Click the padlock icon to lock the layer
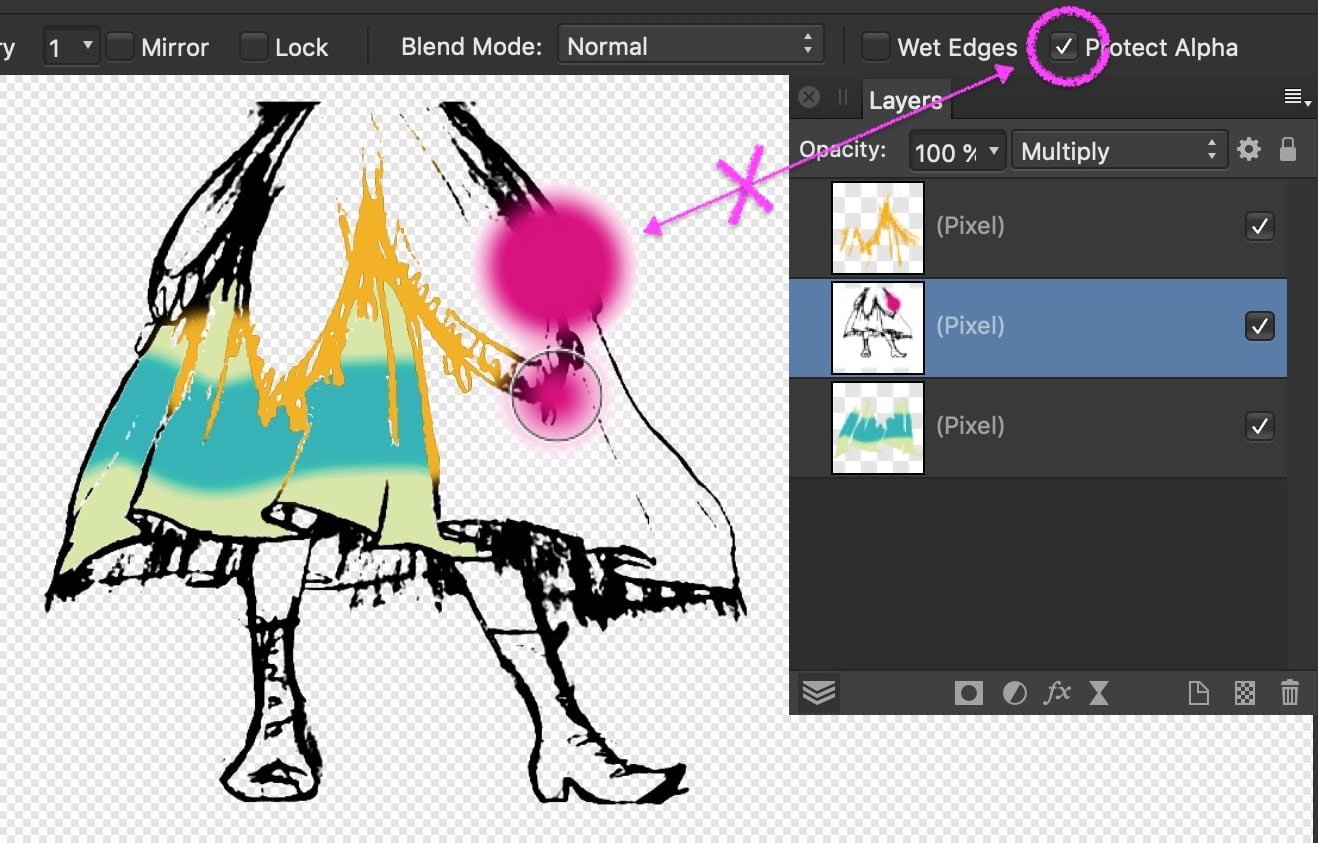Screen dimensions: 1318x843 (1288, 150)
